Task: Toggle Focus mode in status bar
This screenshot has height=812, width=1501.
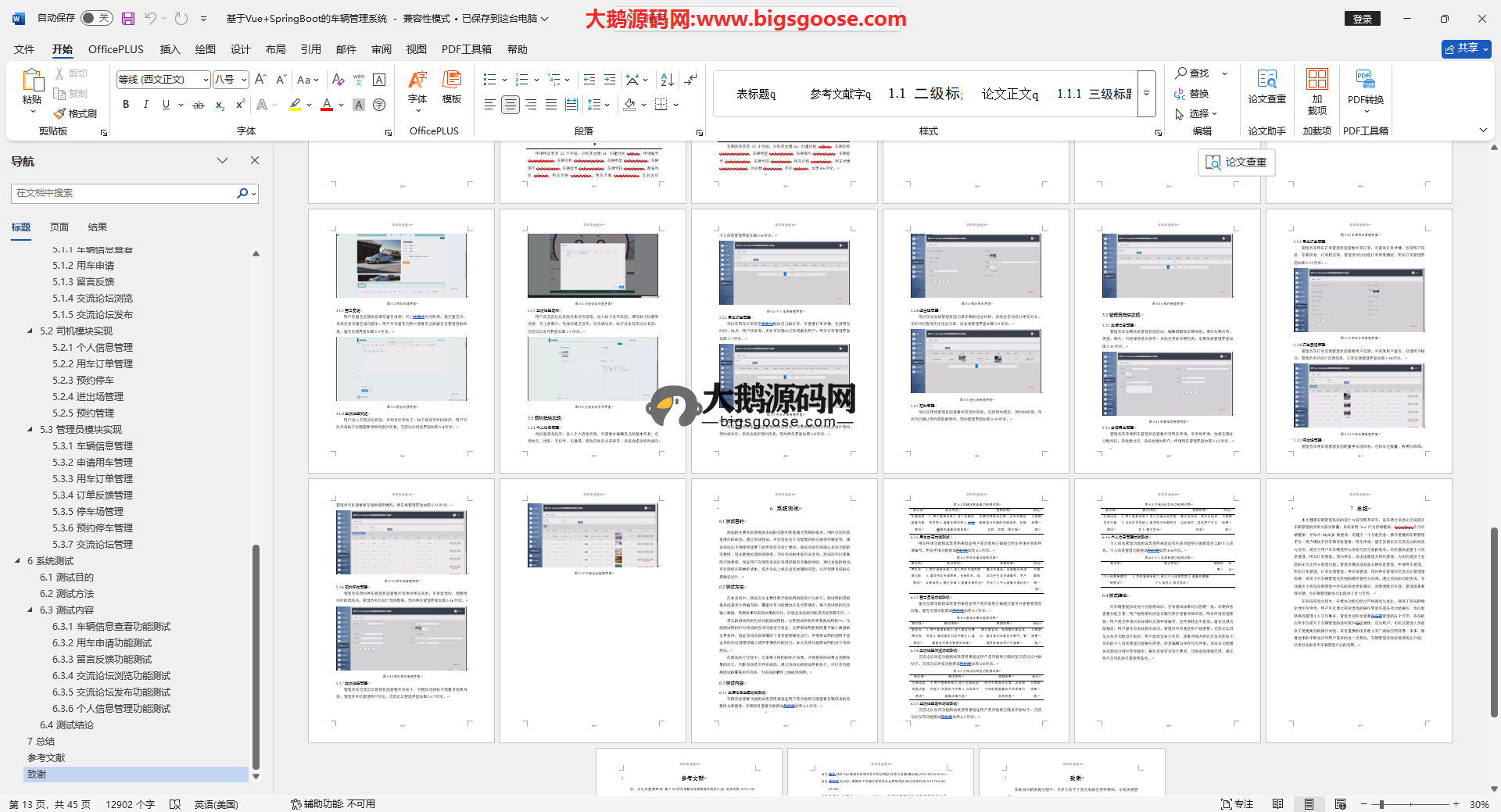Action: 1237,804
